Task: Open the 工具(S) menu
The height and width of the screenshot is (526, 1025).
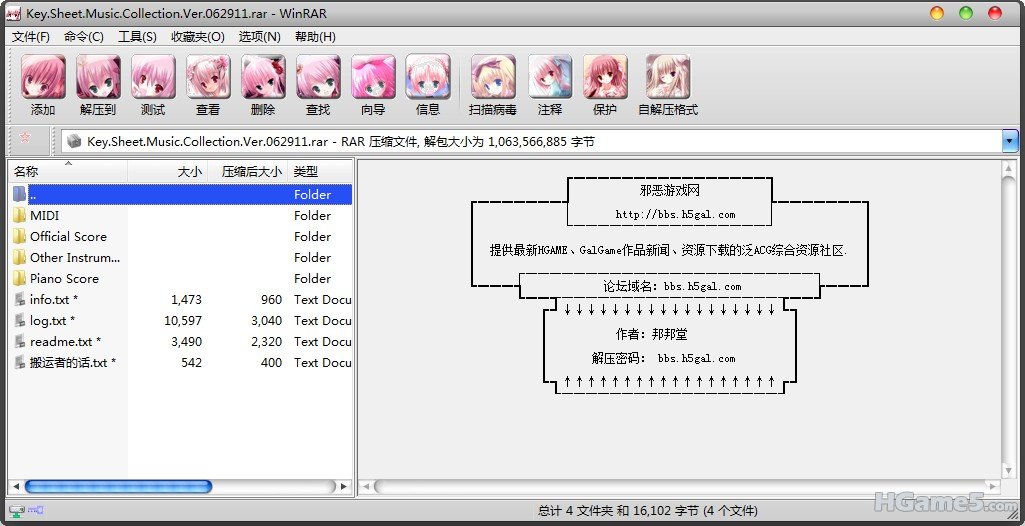Action: [137, 37]
